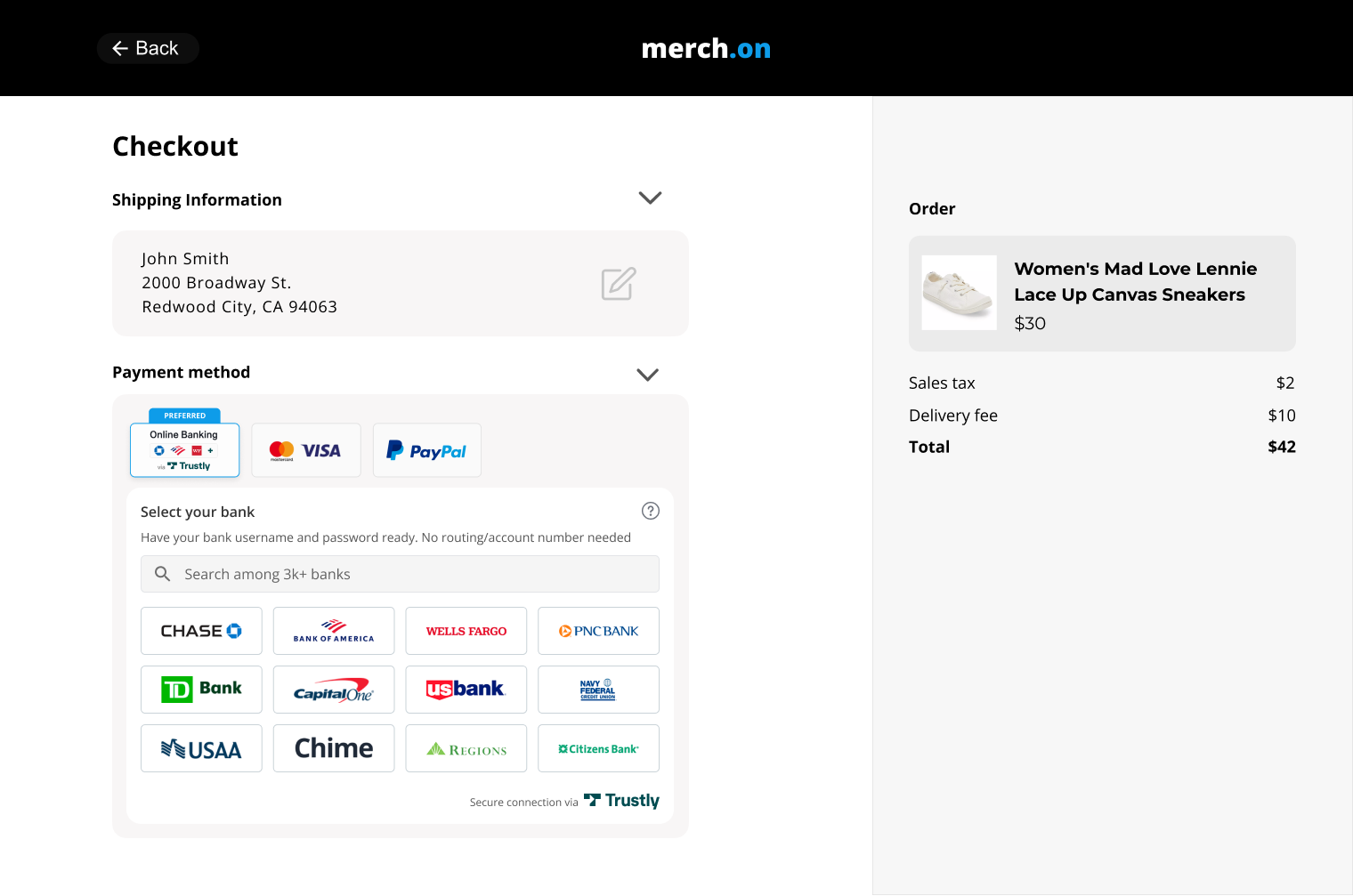Choose Capital One bank
This screenshot has width=1353, height=896.
(334, 690)
